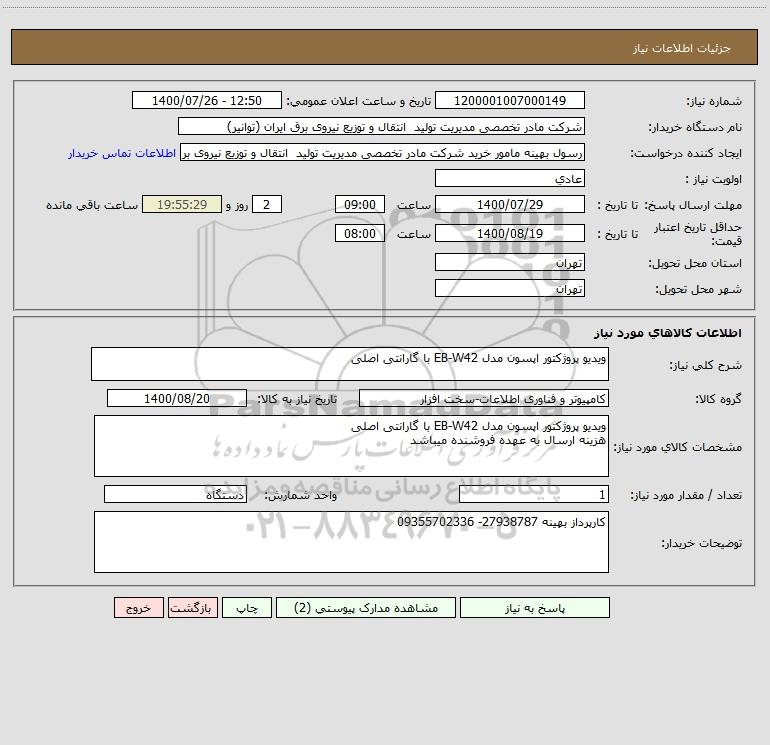The height and width of the screenshot is (745, 770).
Task: Click the buyer organization name field
Action: pyautogui.click(x=381, y=126)
